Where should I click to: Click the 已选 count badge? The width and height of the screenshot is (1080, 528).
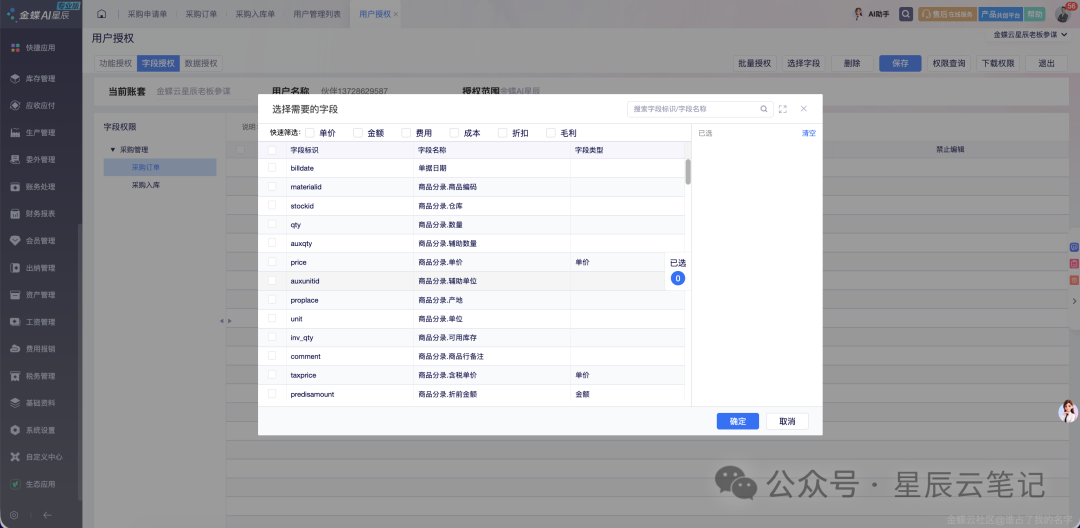point(678,279)
